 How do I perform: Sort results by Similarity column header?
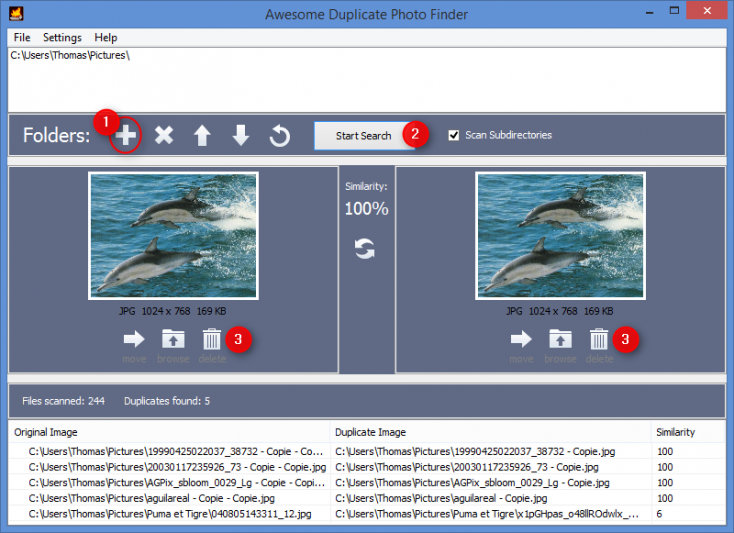[x=675, y=432]
